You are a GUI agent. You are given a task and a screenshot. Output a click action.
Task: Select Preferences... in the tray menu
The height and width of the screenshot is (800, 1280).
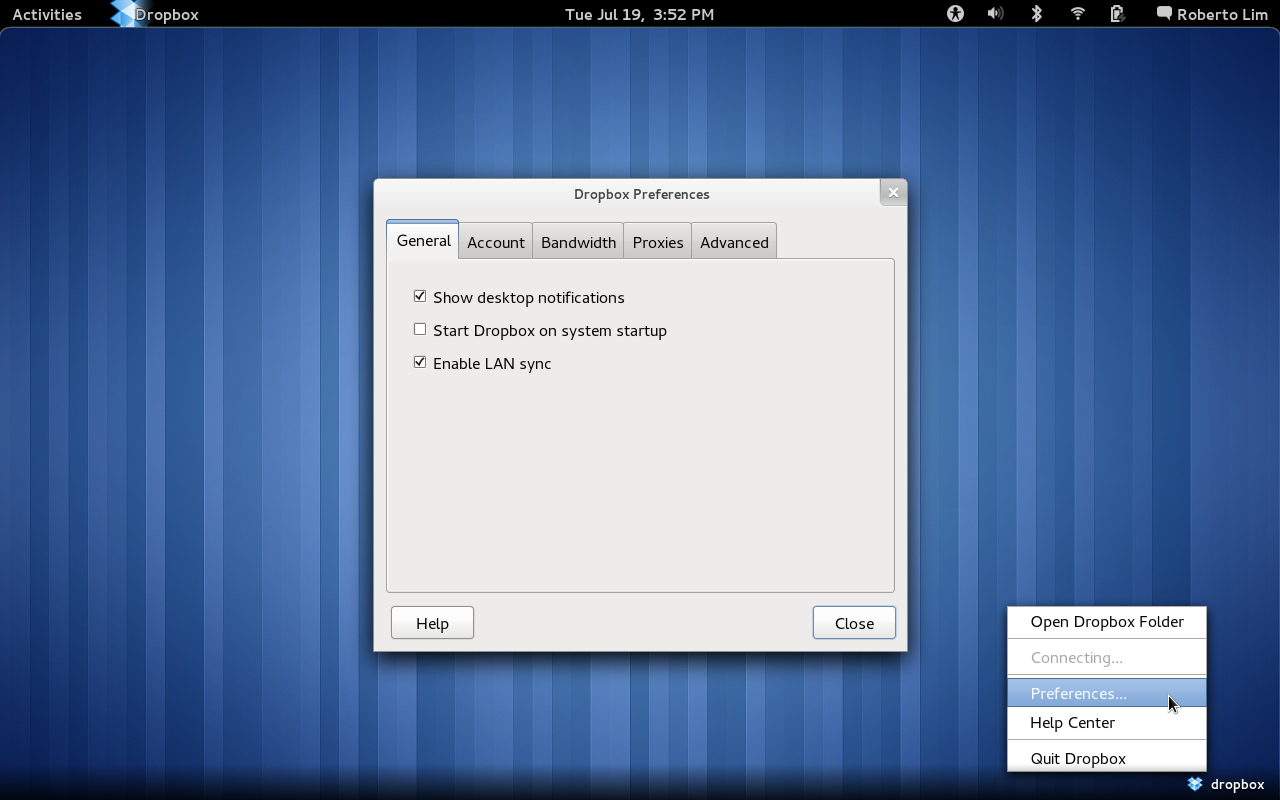[x=1107, y=693]
